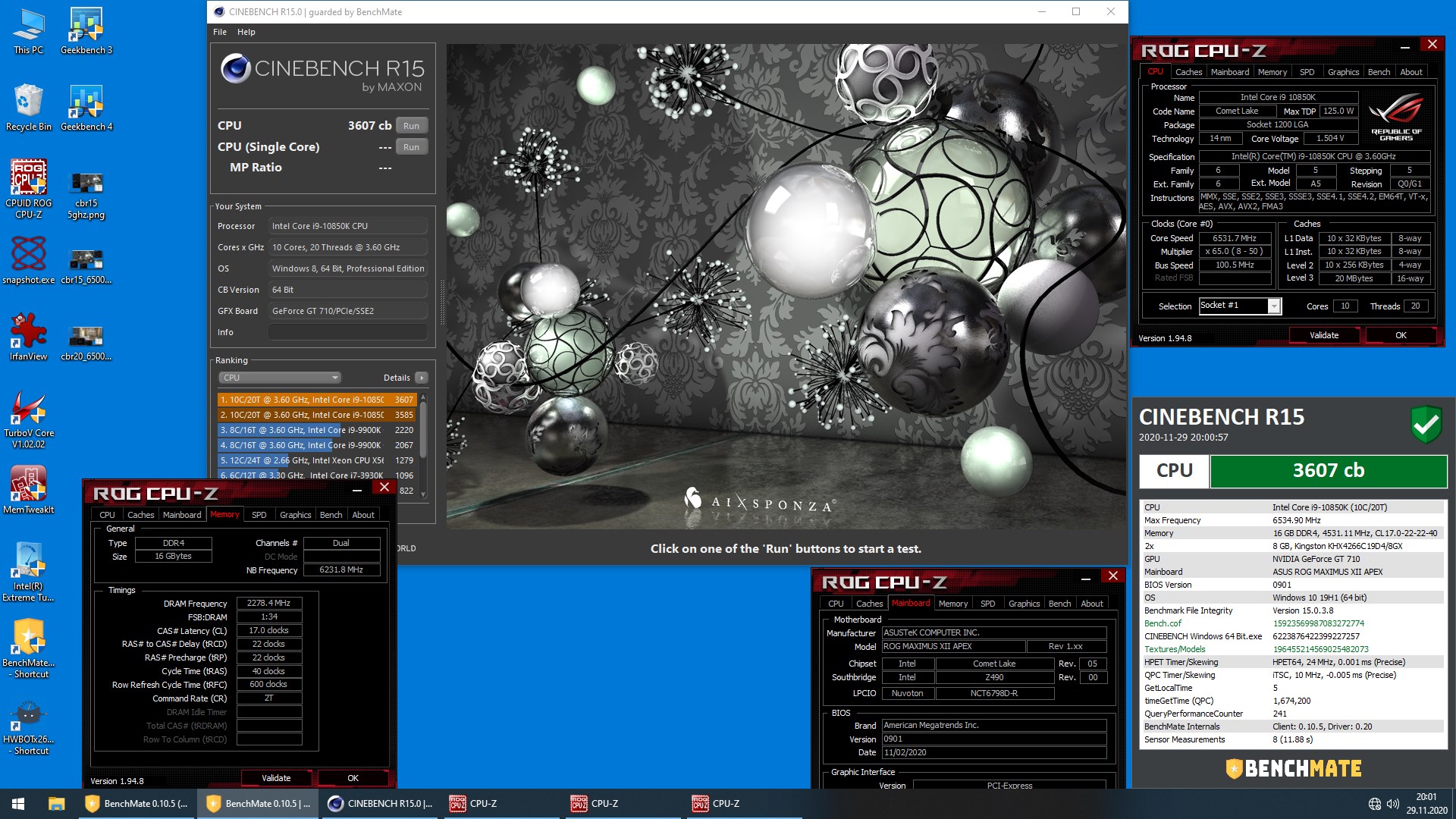
Task: Click Validate in Memory CPU-Z window
Action: tap(276, 778)
